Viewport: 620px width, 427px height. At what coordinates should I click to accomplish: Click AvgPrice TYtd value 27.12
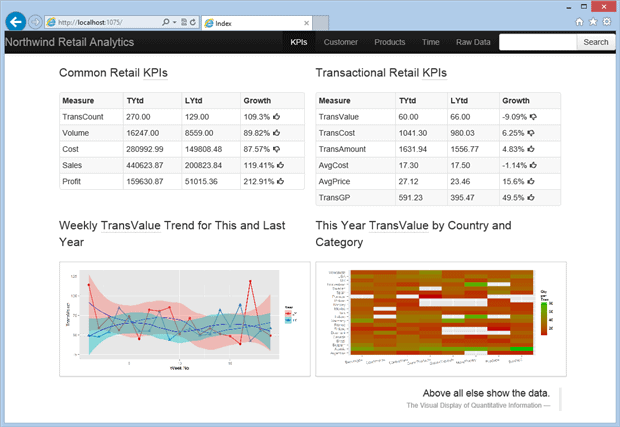407,181
